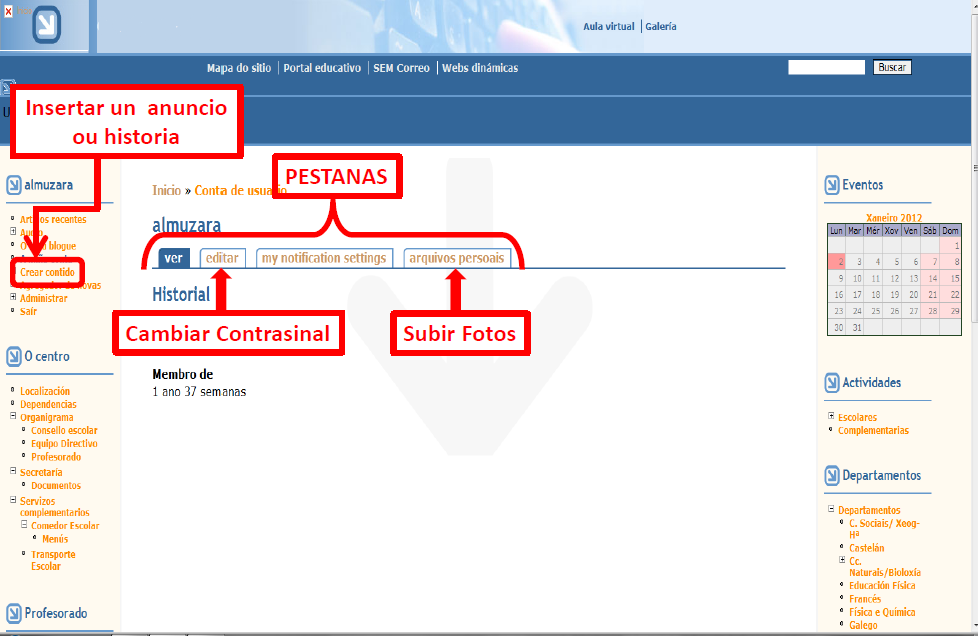Viewport: 978px width, 636px height.
Task: Click the Profesorado block icon
Action: (14, 613)
